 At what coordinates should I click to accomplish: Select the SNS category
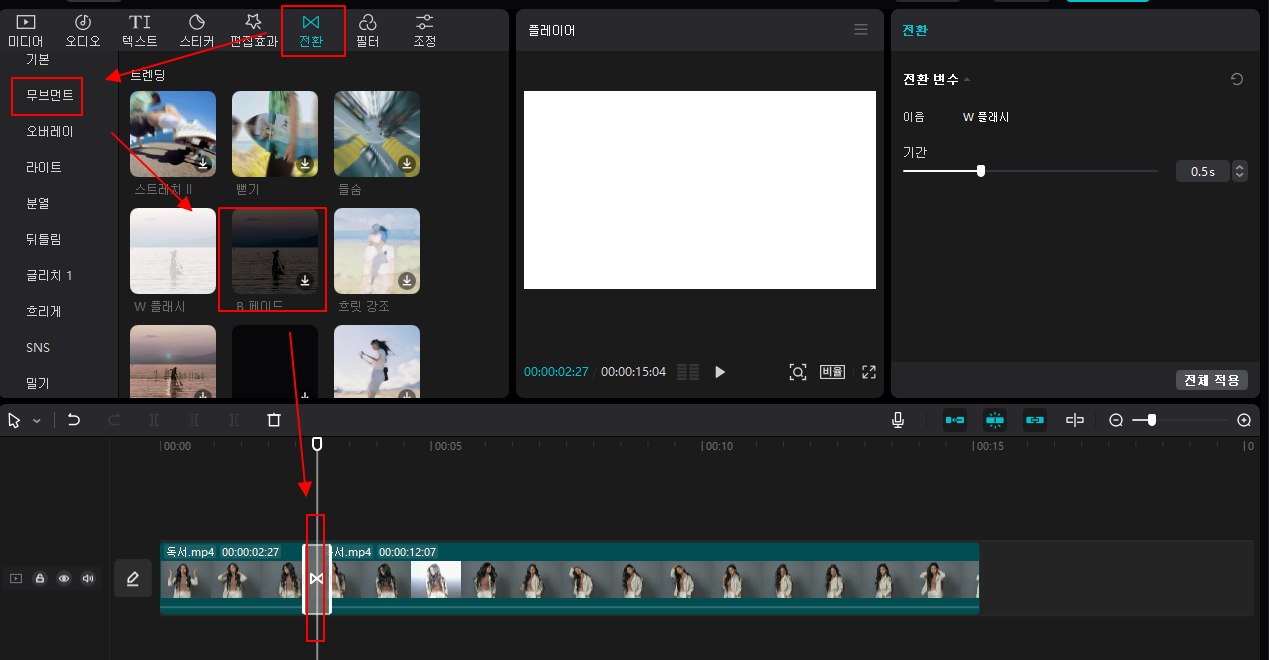[x=38, y=347]
